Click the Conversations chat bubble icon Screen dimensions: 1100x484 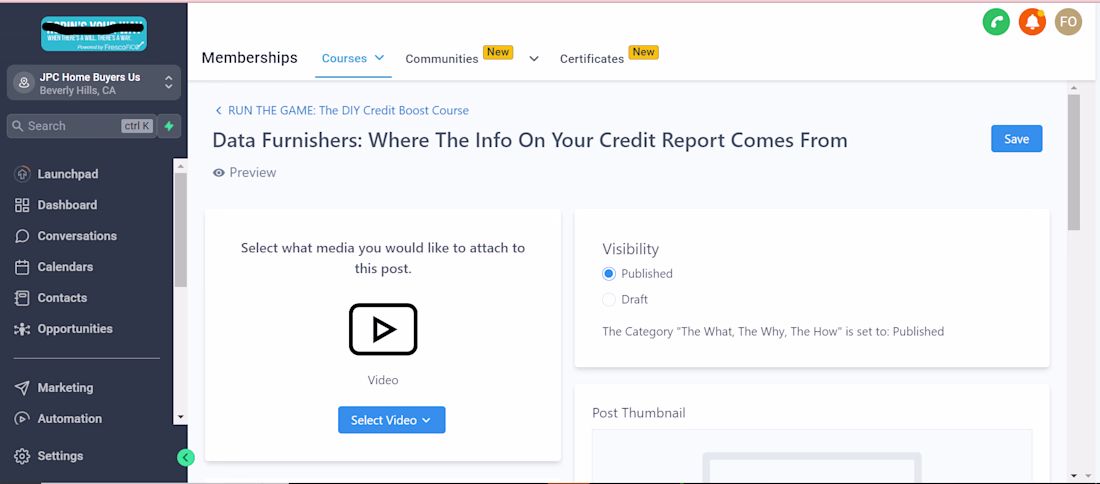click(x=22, y=236)
